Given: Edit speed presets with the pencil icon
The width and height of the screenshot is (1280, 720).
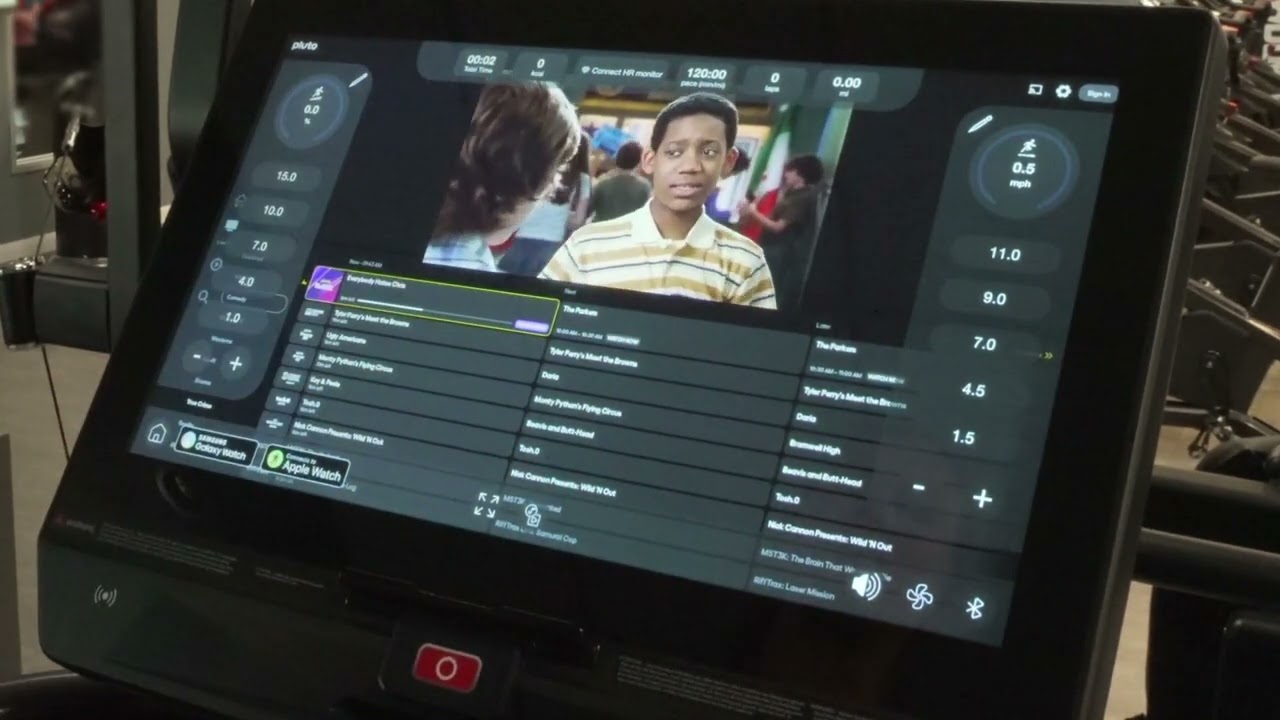Looking at the screenshot, I should [979, 124].
